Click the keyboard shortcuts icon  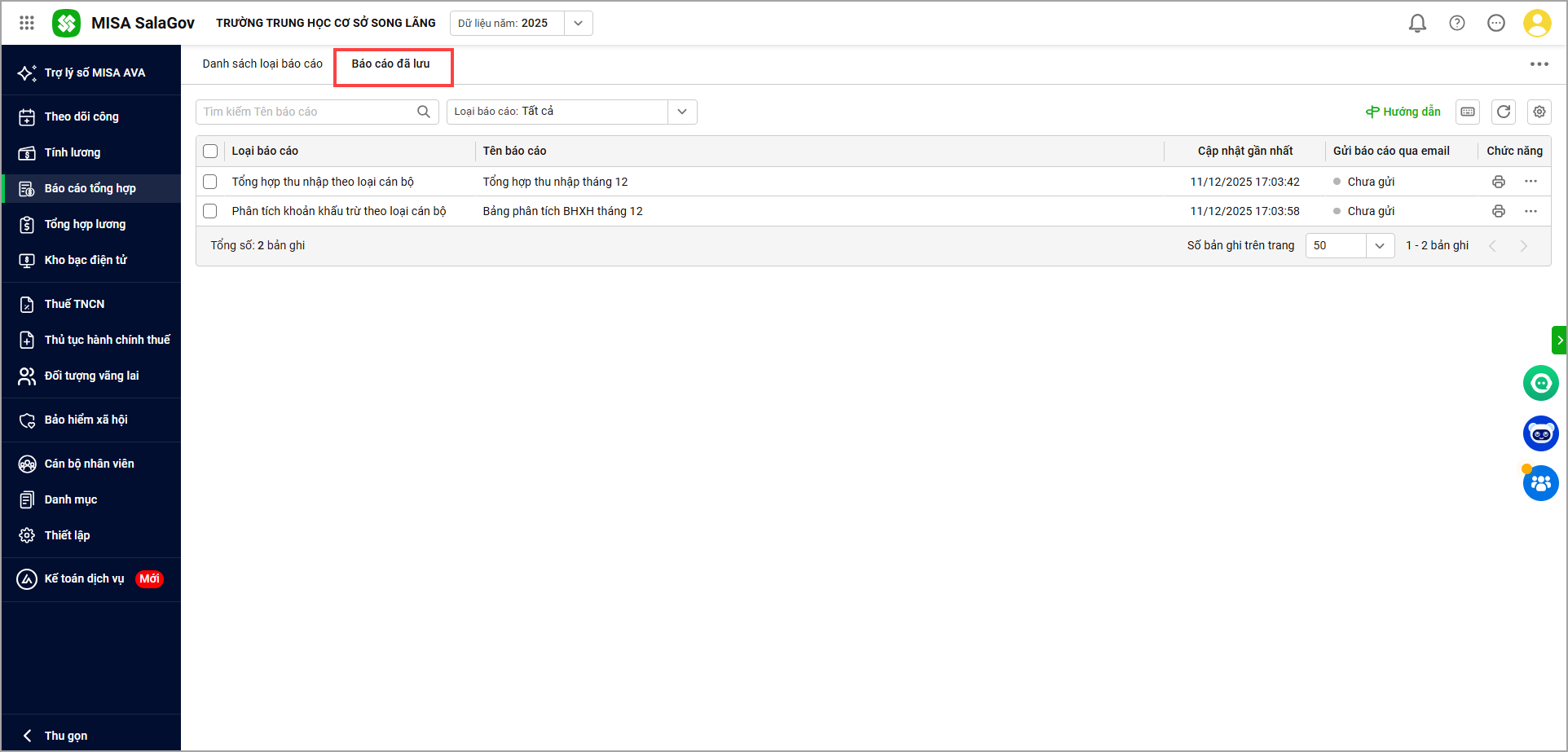point(1467,112)
